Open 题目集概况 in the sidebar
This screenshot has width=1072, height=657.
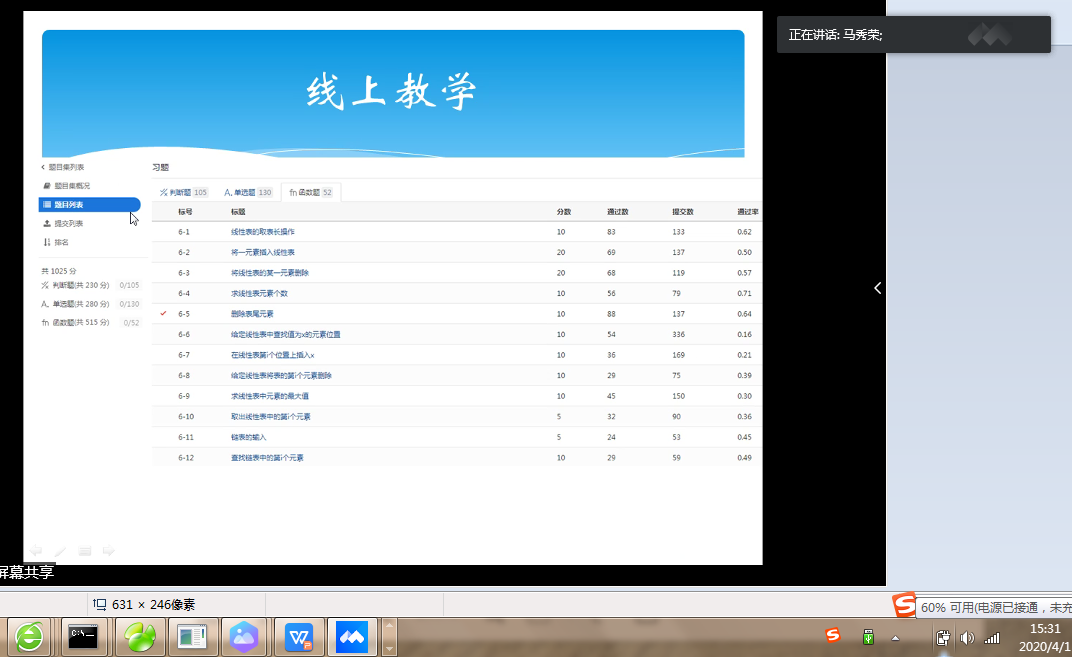71,186
